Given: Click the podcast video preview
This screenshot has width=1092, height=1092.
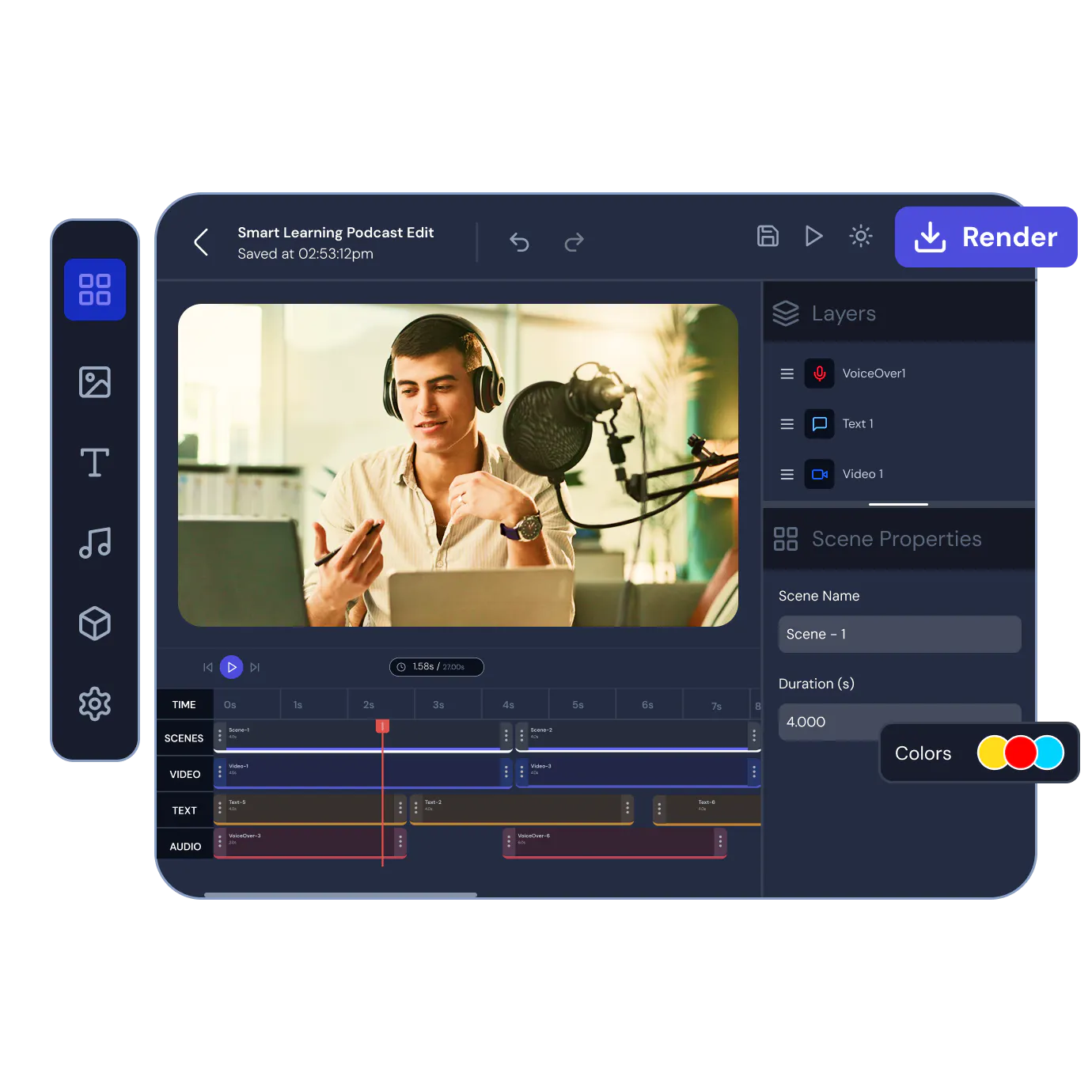Looking at the screenshot, I should pos(458,465).
